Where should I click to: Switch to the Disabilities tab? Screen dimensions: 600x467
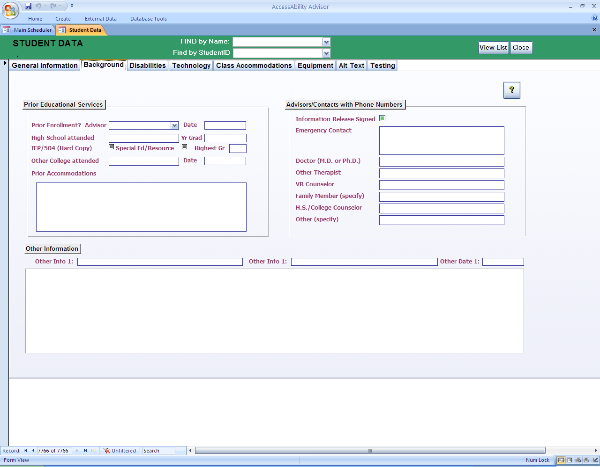click(x=148, y=66)
